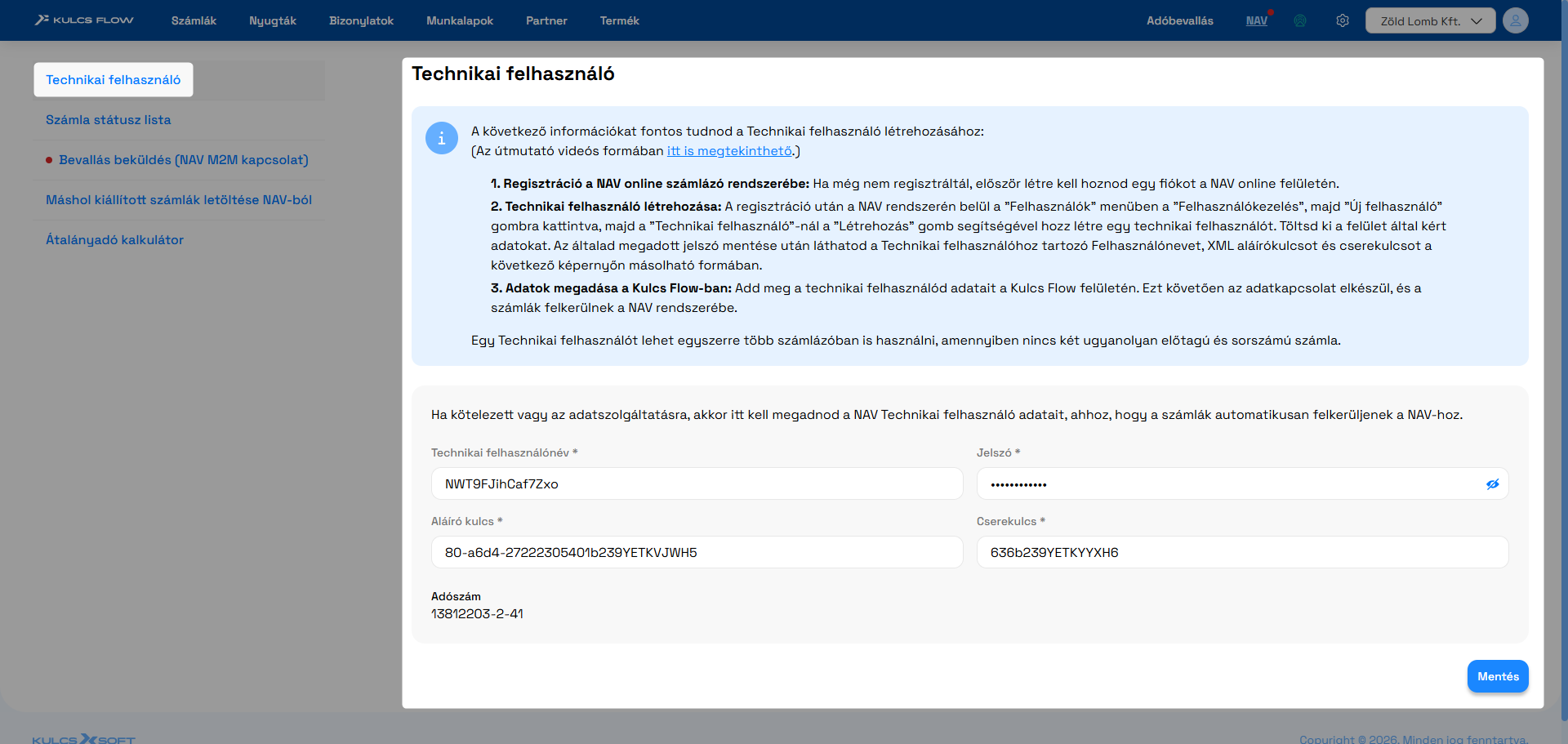Open the Termék menu

620,20
